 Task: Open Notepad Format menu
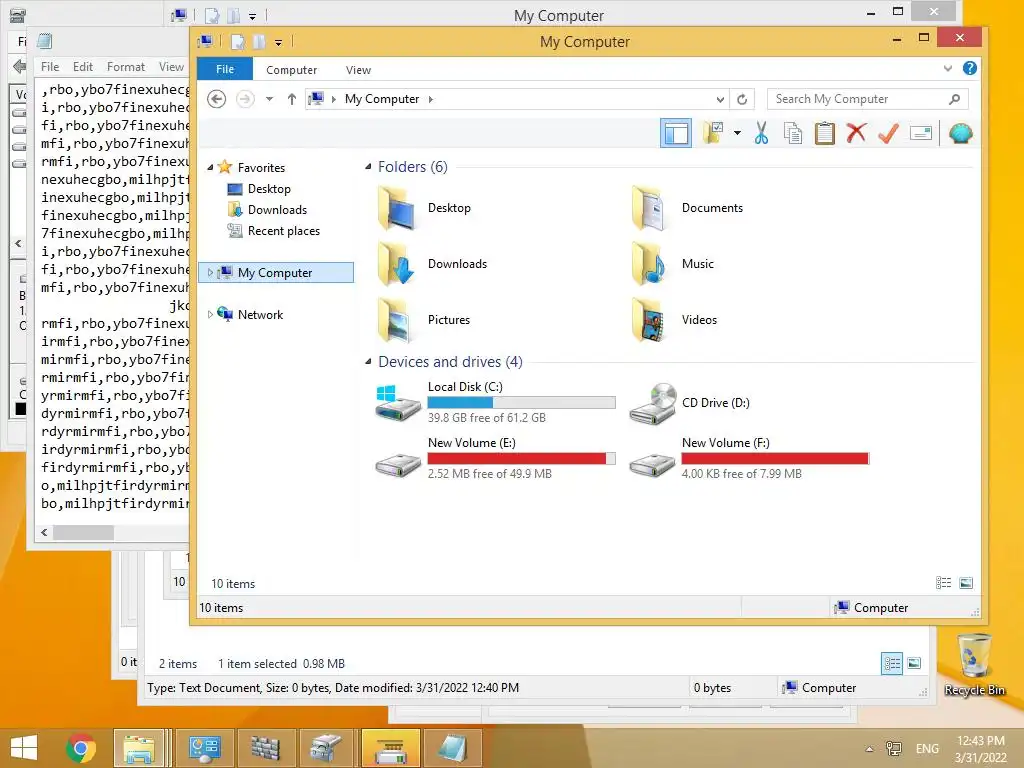125,67
